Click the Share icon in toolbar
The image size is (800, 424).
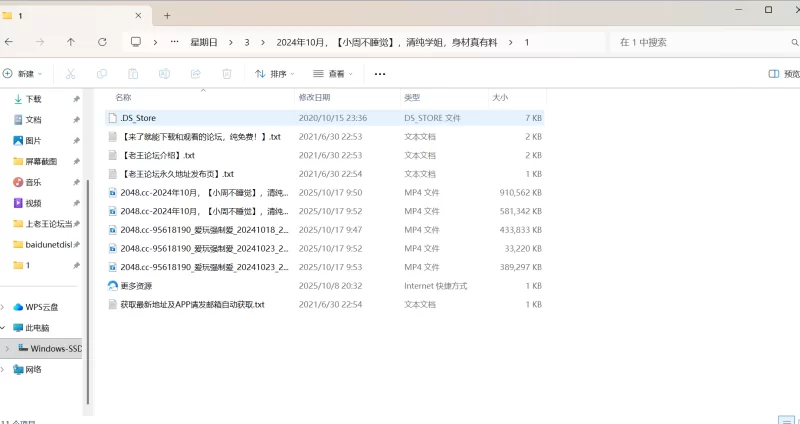pyautogui.click(x=195, y=74)
